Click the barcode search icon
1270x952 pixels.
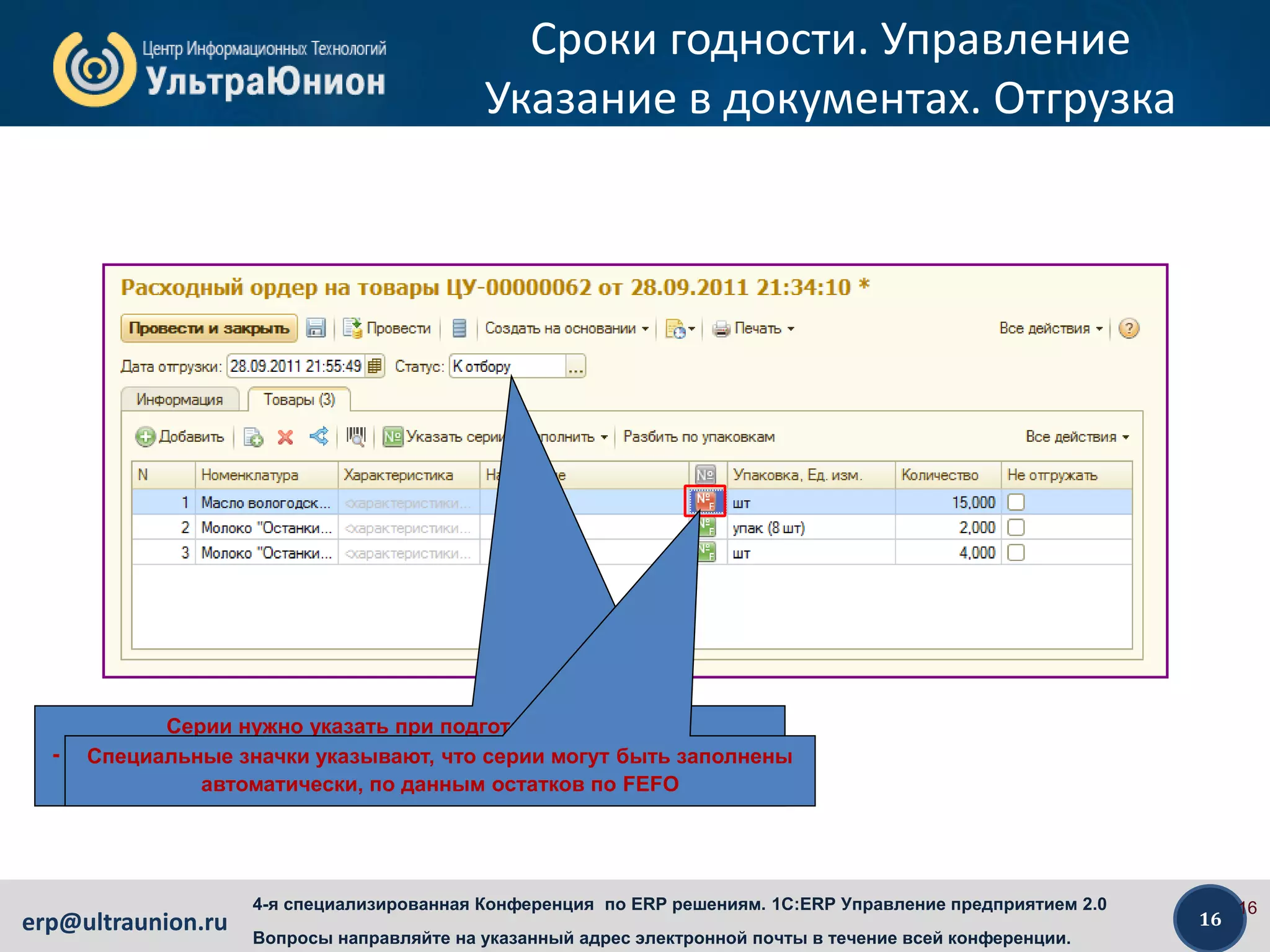coord(356,436)
